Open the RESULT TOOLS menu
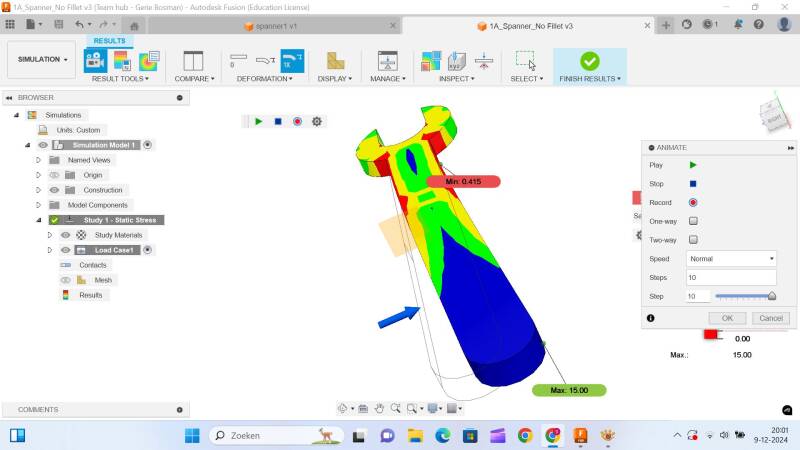The image size is (800, 450). (120, 79)
